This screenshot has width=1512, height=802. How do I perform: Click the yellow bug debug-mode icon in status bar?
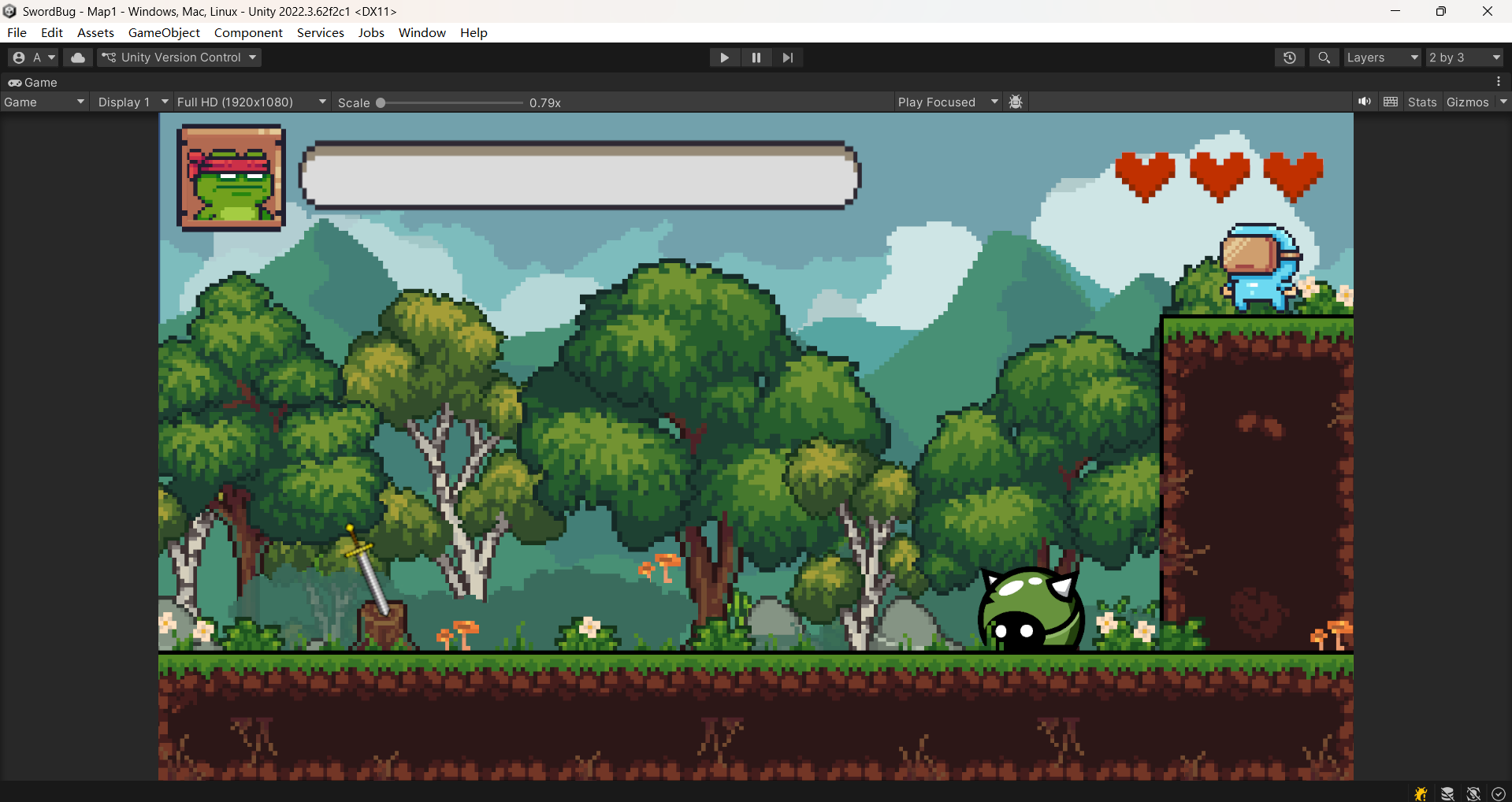tap(1421, 793)
